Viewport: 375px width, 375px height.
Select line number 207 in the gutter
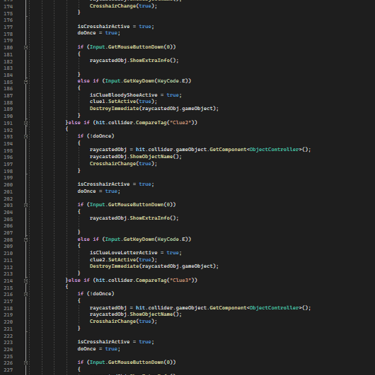click(x=8, y=233)
